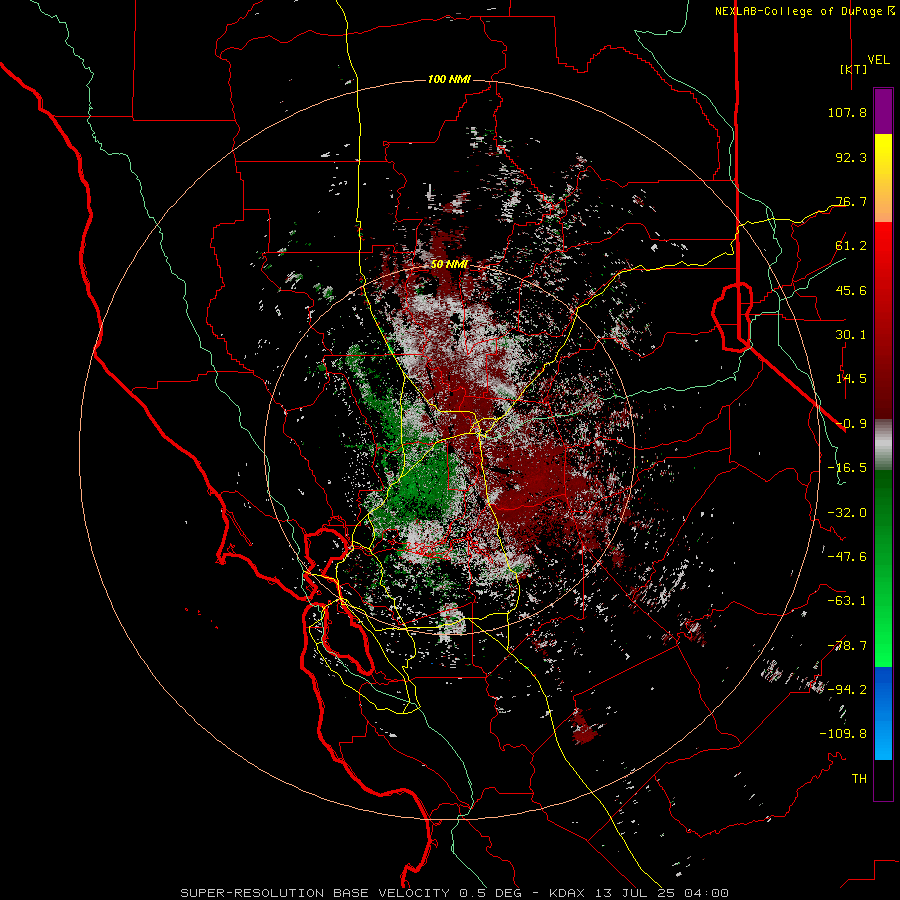Click the 76.7 velocity value
Viewport: 900px width, 900px height.
pyautogui.click(x=851, y=201)
